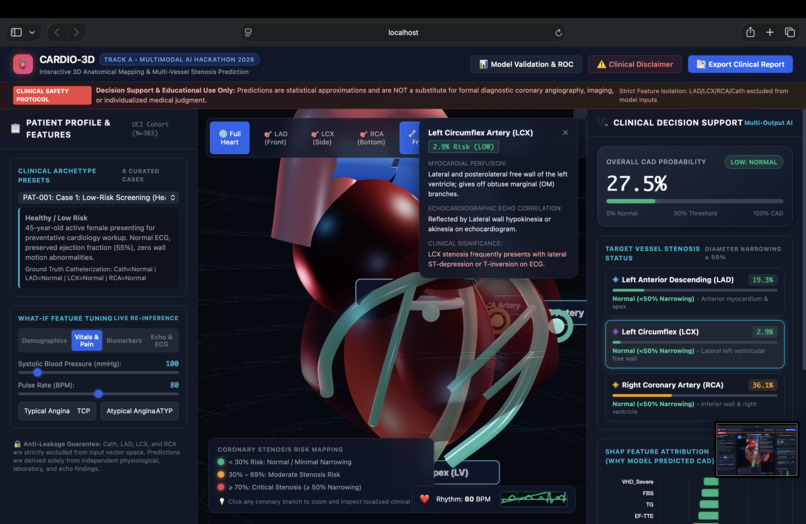Close the Left Circumflex Artery popup

565,133
